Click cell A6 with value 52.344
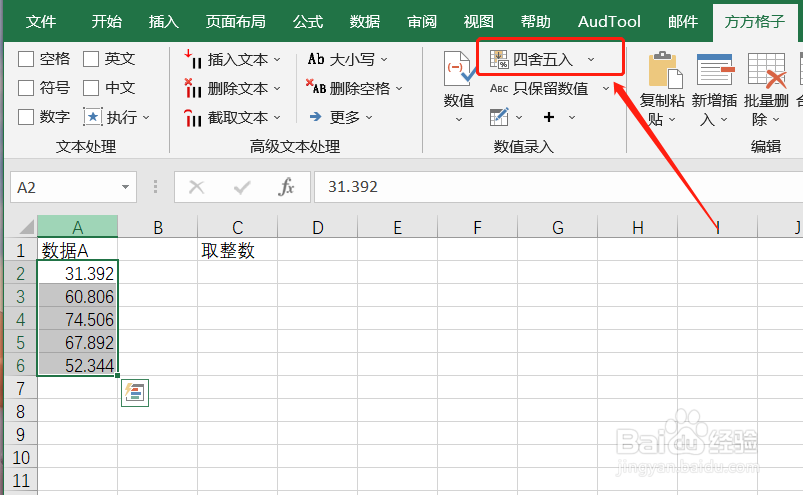 tap(78, 365)
